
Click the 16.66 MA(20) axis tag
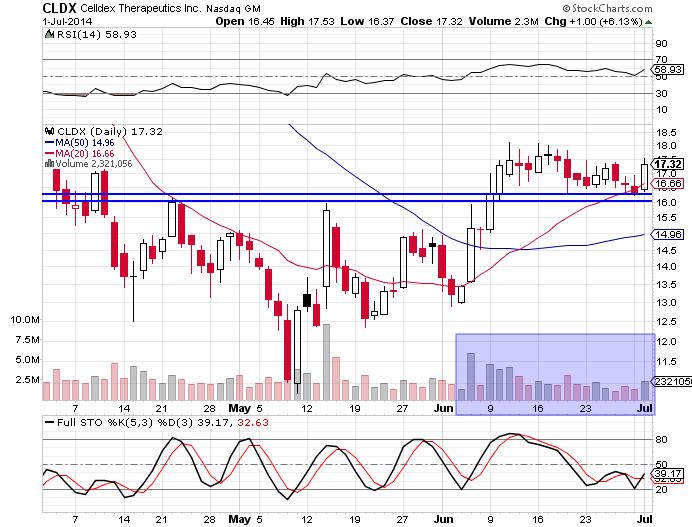[668, 184]
